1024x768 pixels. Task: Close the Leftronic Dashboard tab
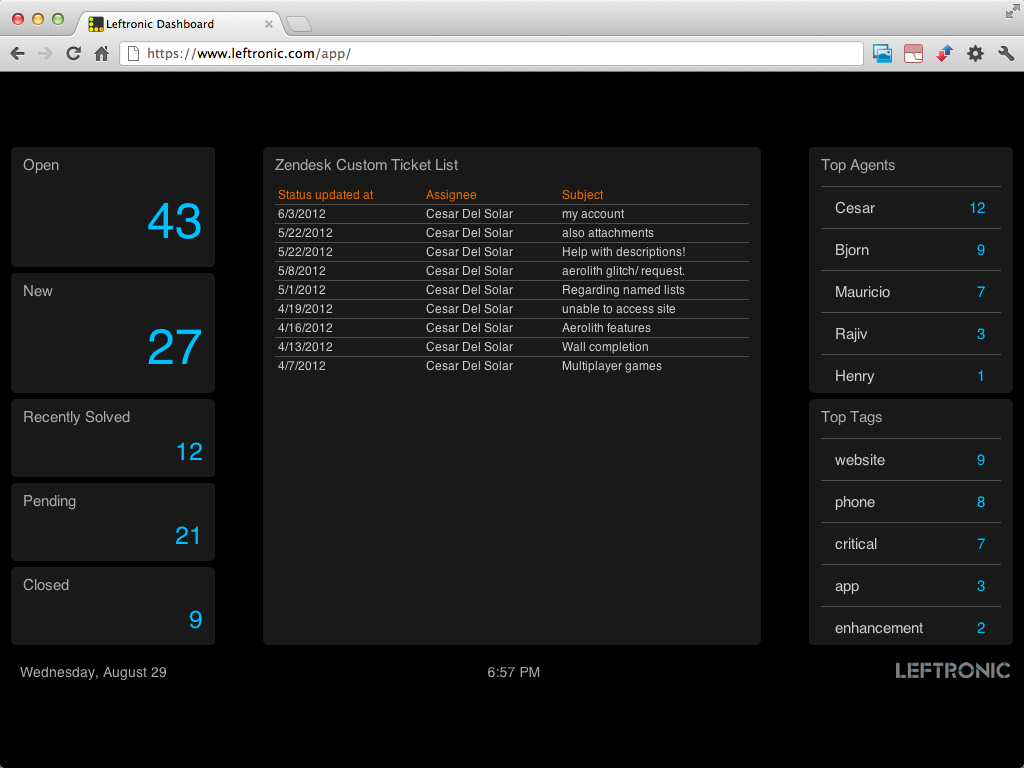(x=268, y=24)
